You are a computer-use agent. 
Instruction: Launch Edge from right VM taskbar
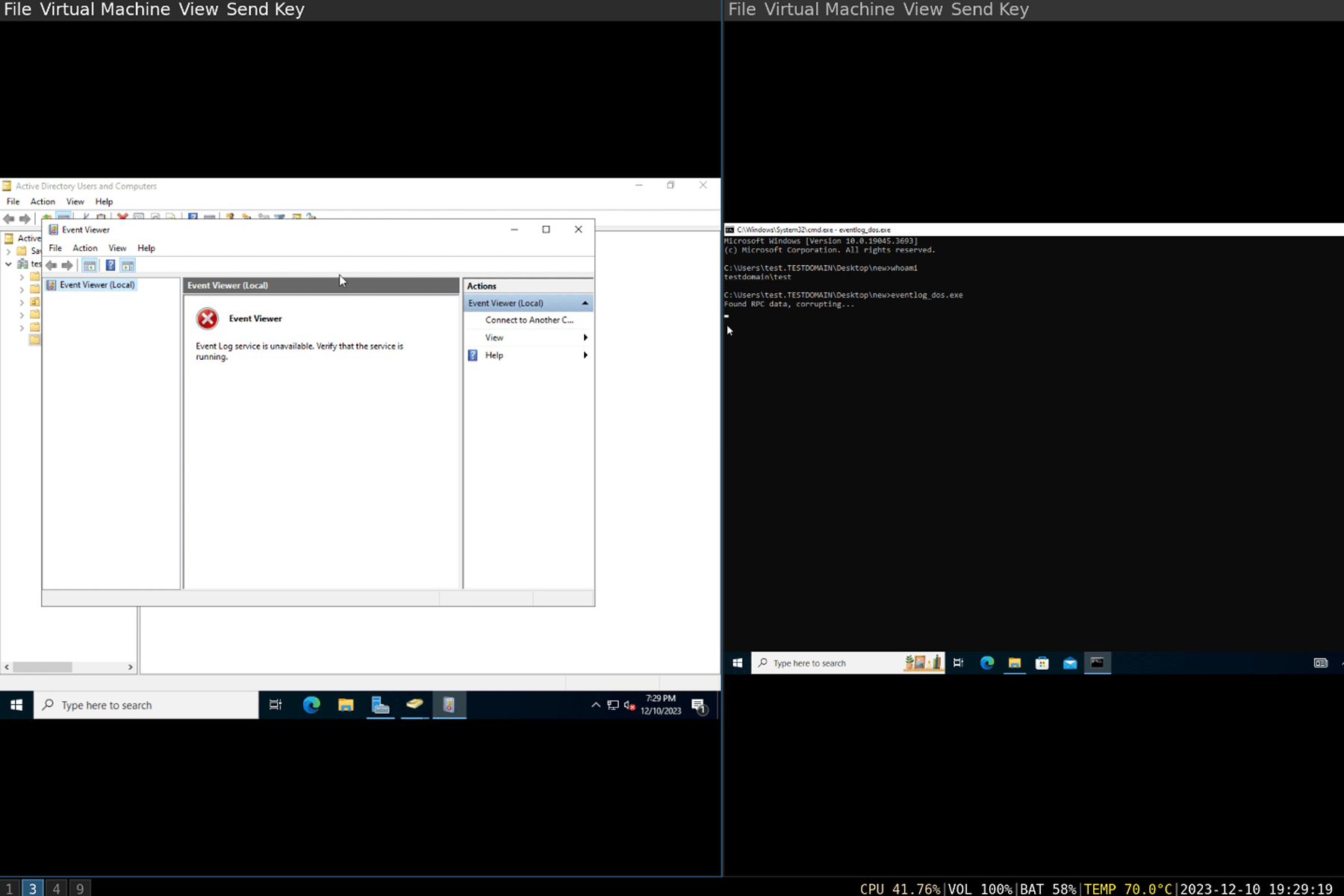[987, 663]
